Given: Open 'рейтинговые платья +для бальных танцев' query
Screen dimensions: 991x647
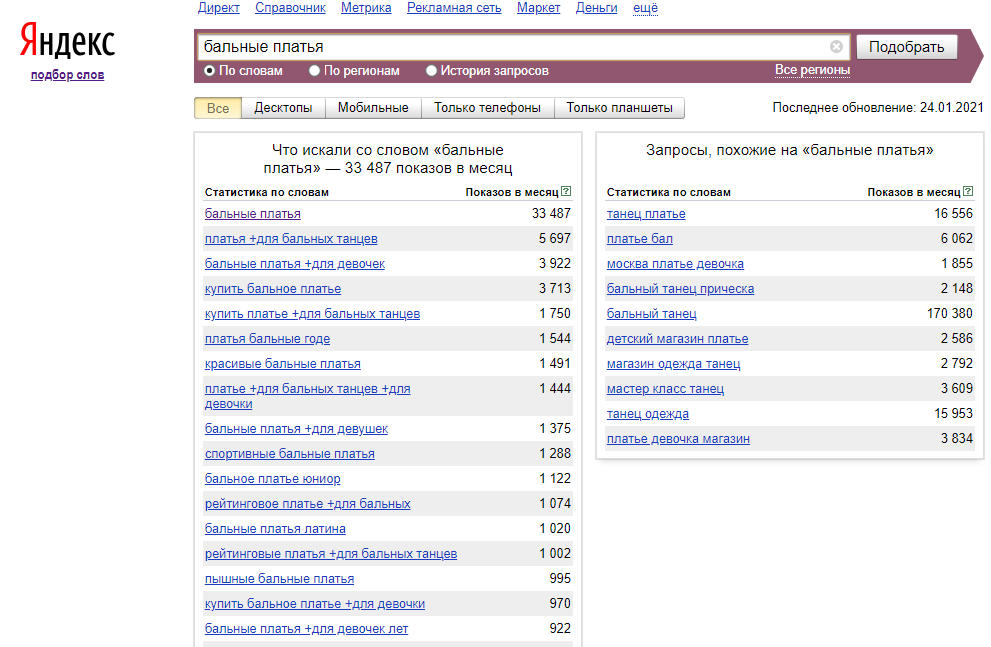Looking at the screenshot, I should tap(331, 553).
